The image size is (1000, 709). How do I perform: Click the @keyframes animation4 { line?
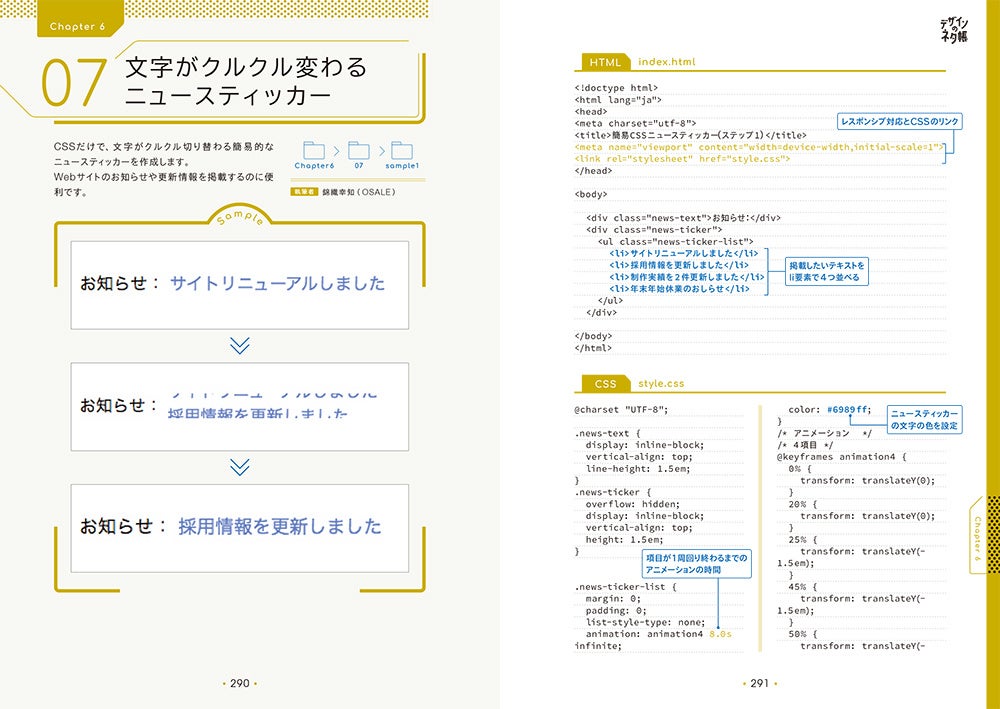(x=842, y=457)
